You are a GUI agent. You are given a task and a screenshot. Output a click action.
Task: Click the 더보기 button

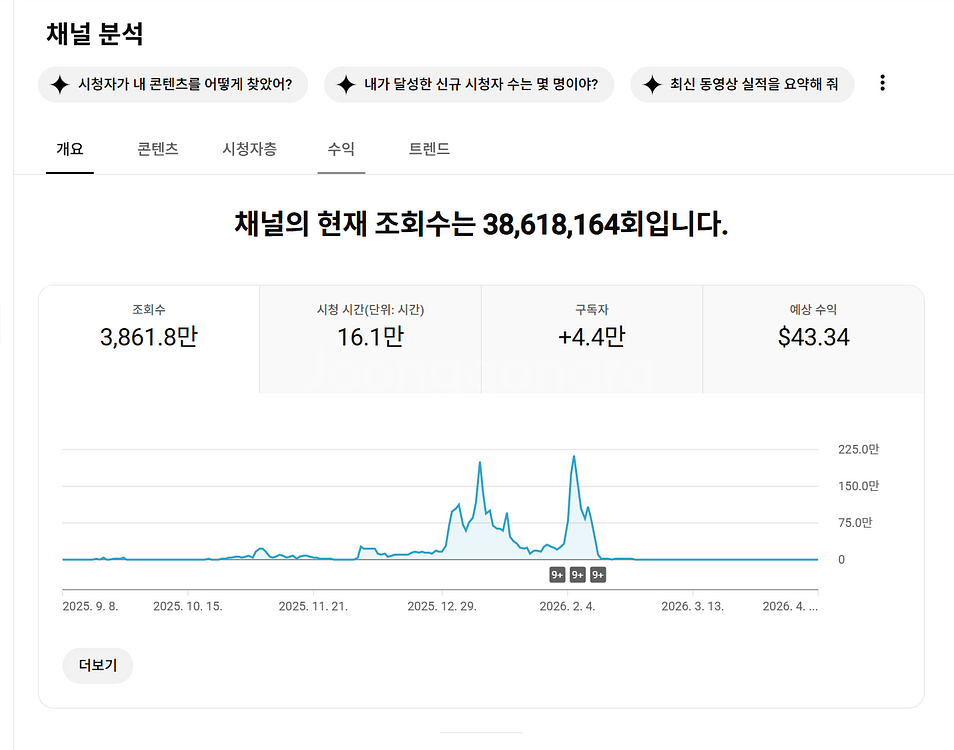click(98, 666)
